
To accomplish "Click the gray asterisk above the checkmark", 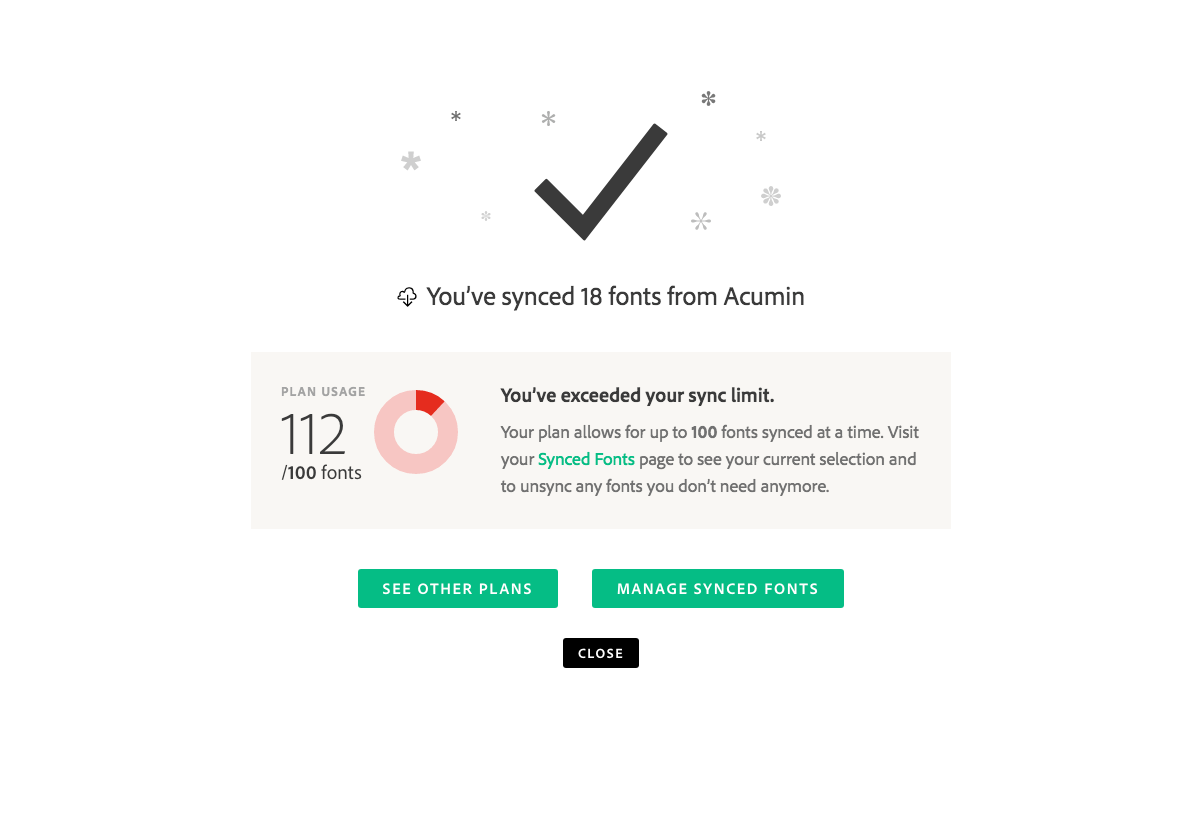I will tap(548, 120).
